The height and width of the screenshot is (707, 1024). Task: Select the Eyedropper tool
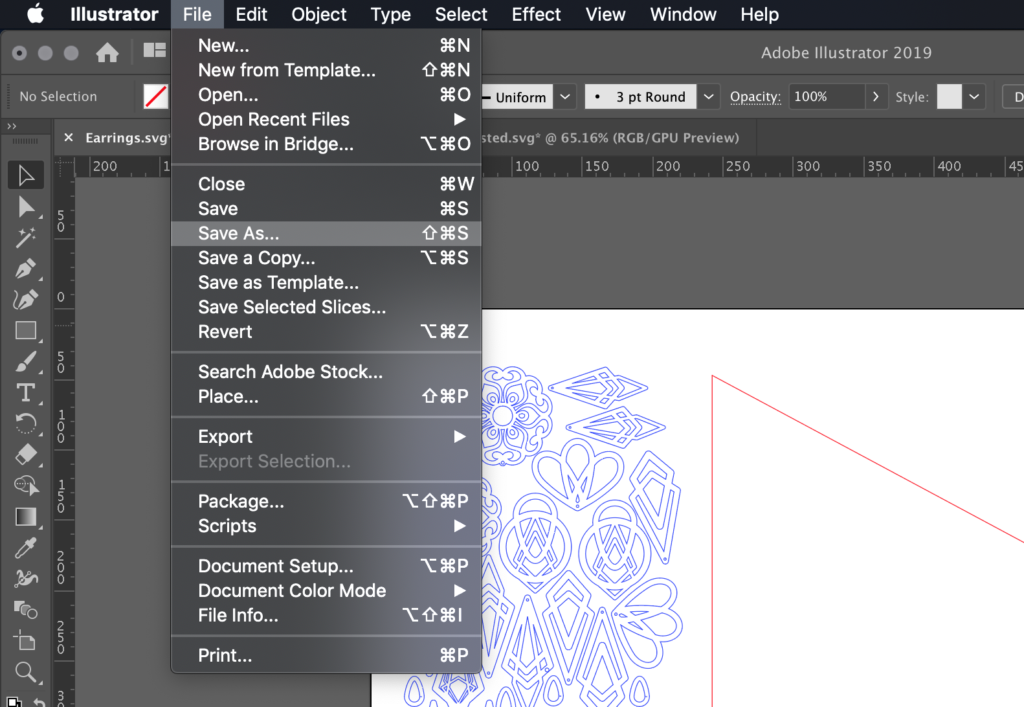(25, 548)
